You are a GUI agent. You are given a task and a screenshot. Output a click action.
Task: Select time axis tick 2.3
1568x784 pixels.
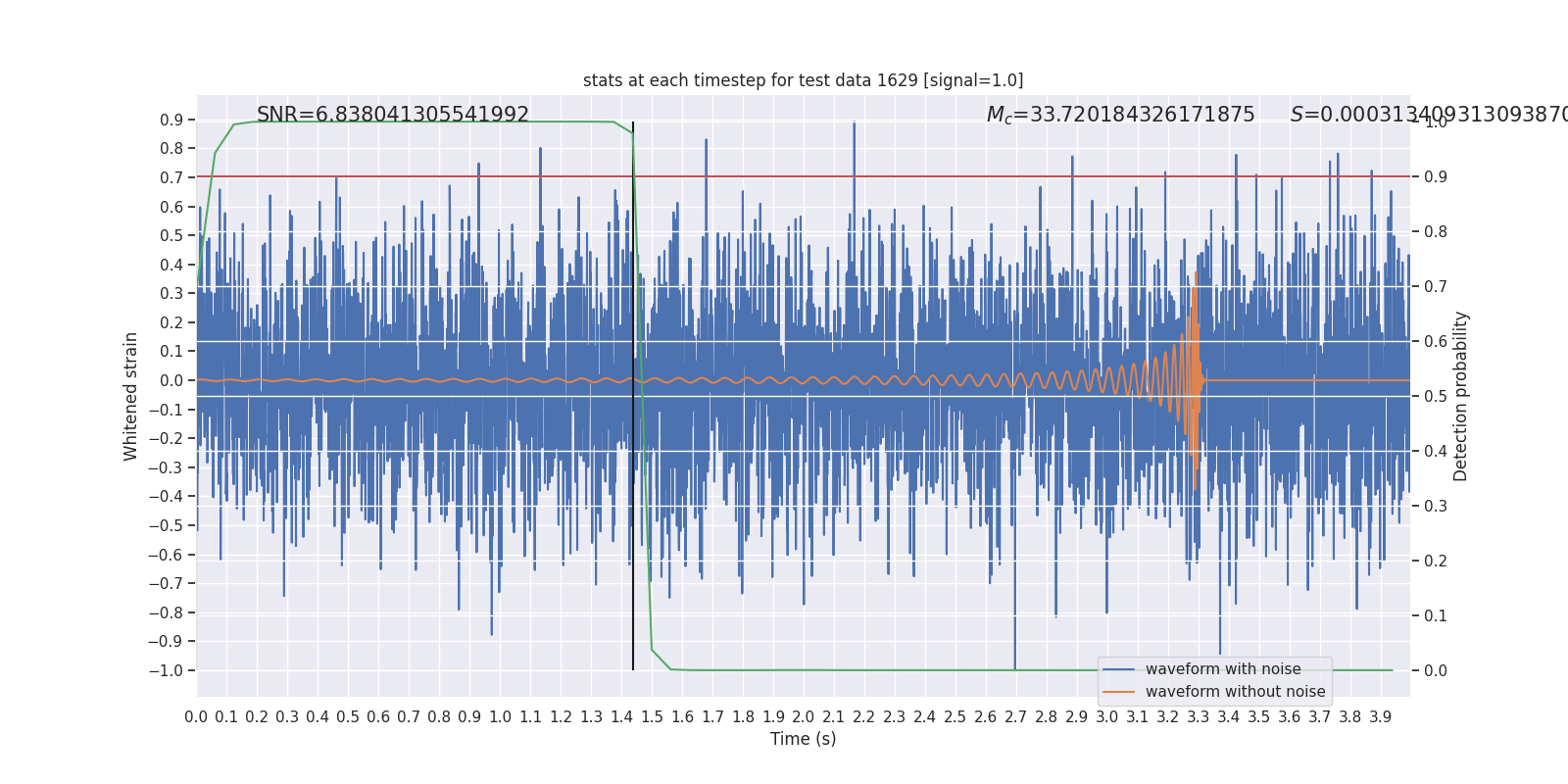click(x=895, y=717)
